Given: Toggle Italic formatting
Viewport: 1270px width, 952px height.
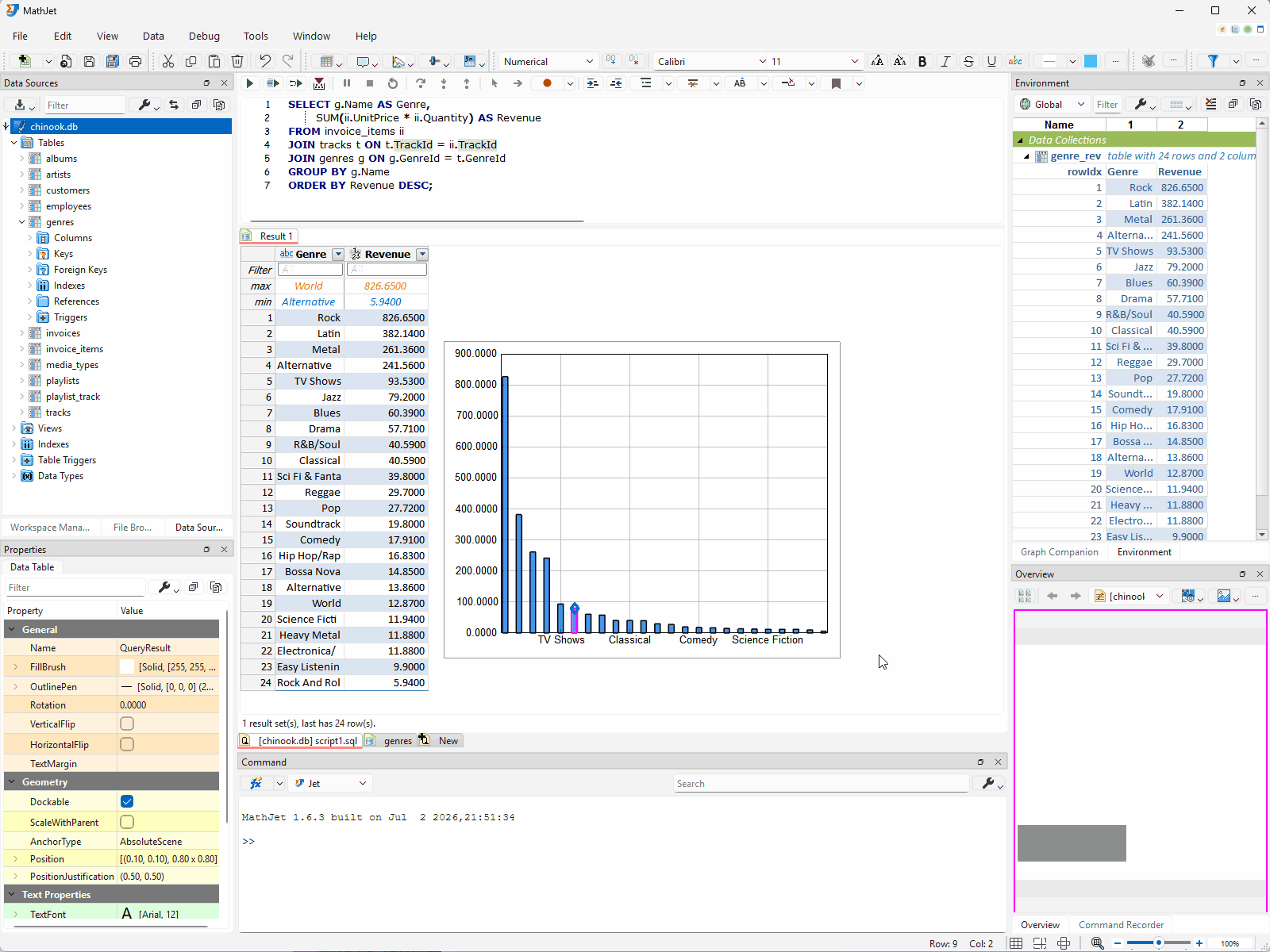Looking at the screenshot, I should (x=945, y=61).
